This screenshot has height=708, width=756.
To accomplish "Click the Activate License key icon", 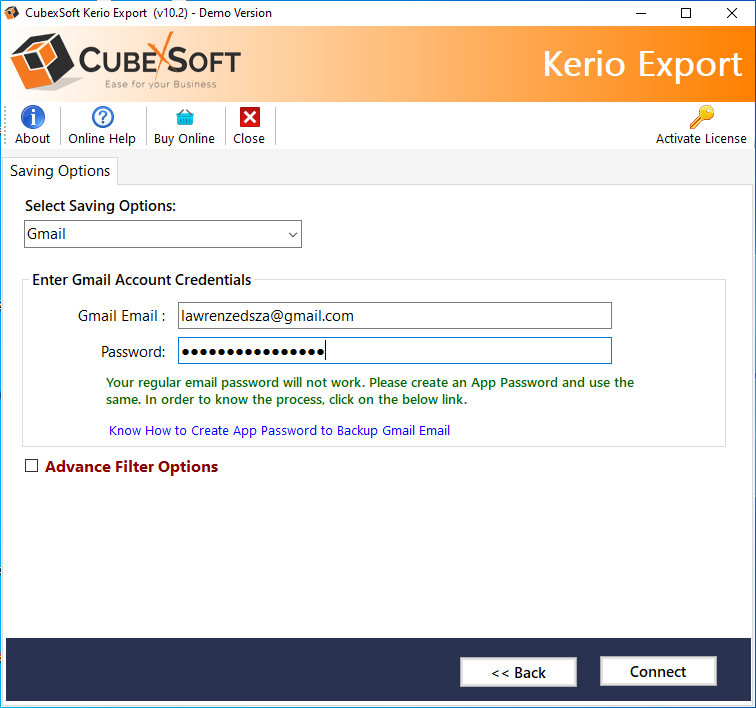I will (x=702, y=117).
